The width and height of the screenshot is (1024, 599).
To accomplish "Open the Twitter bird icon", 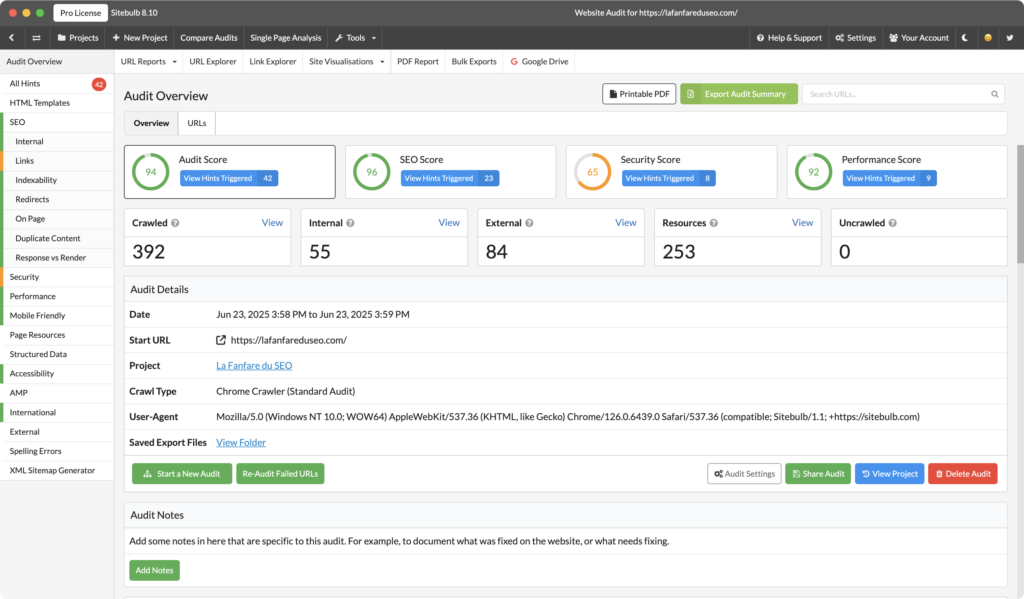I will point(1010,38).
